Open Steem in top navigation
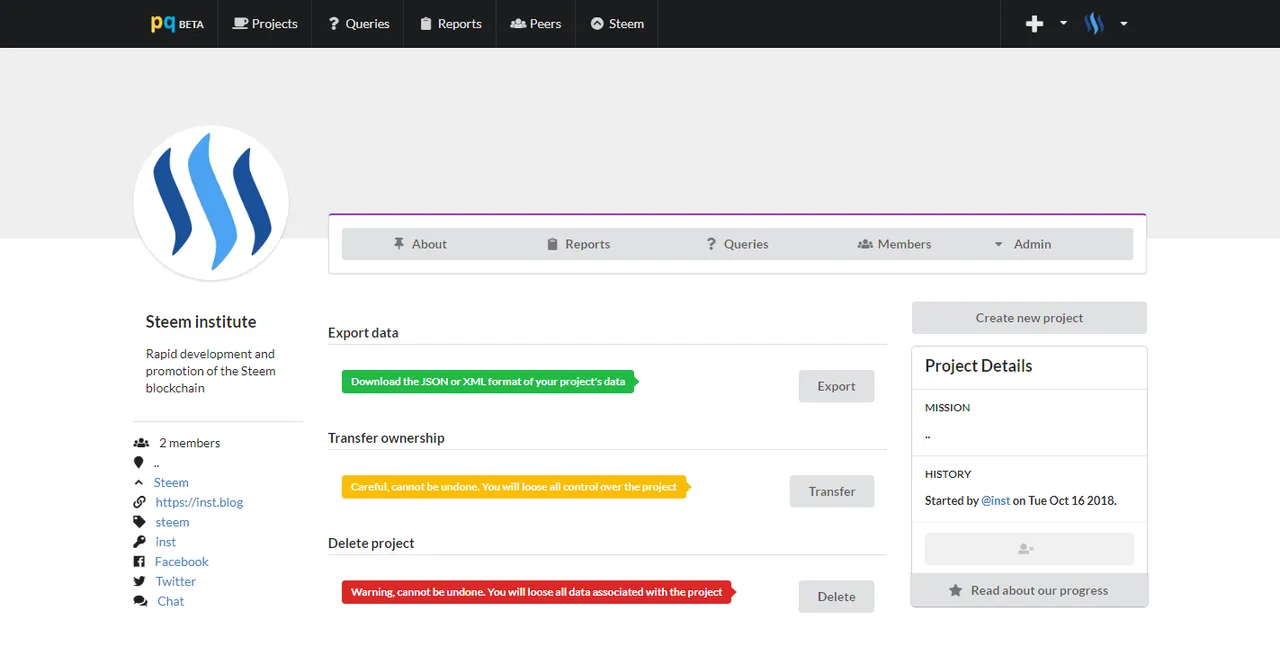1280x667 pixels. [x=617, y=23]
